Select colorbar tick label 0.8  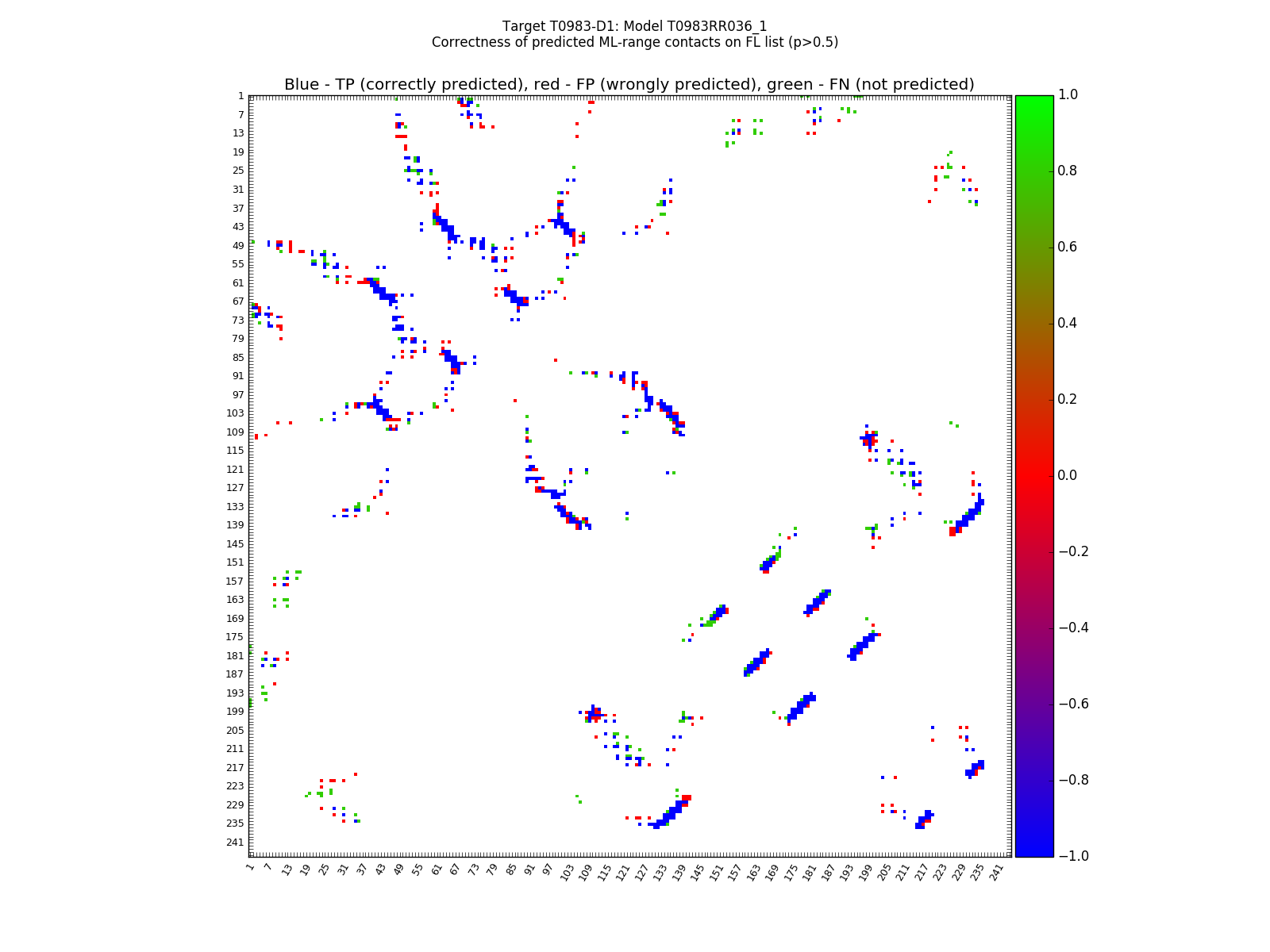(1069, 171)
